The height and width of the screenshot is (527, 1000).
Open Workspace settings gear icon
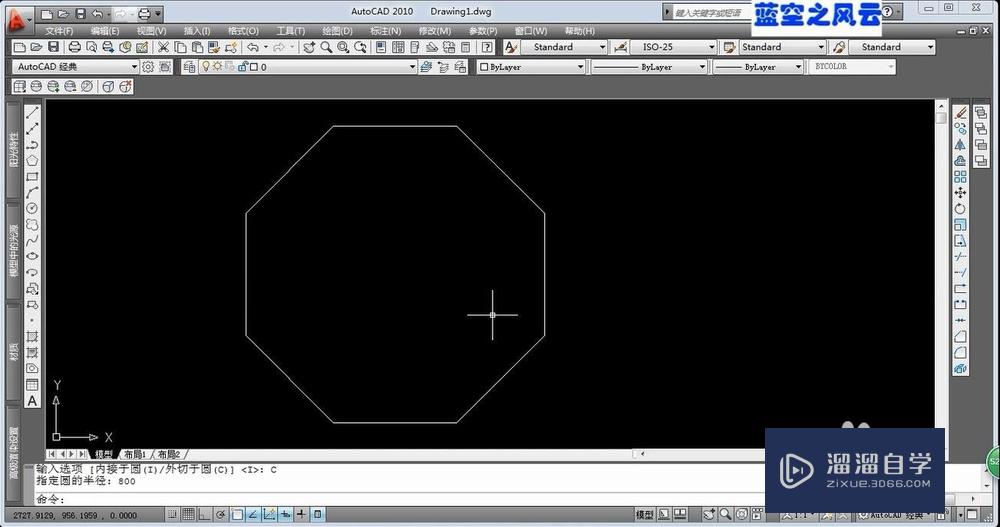pos(148,66)
